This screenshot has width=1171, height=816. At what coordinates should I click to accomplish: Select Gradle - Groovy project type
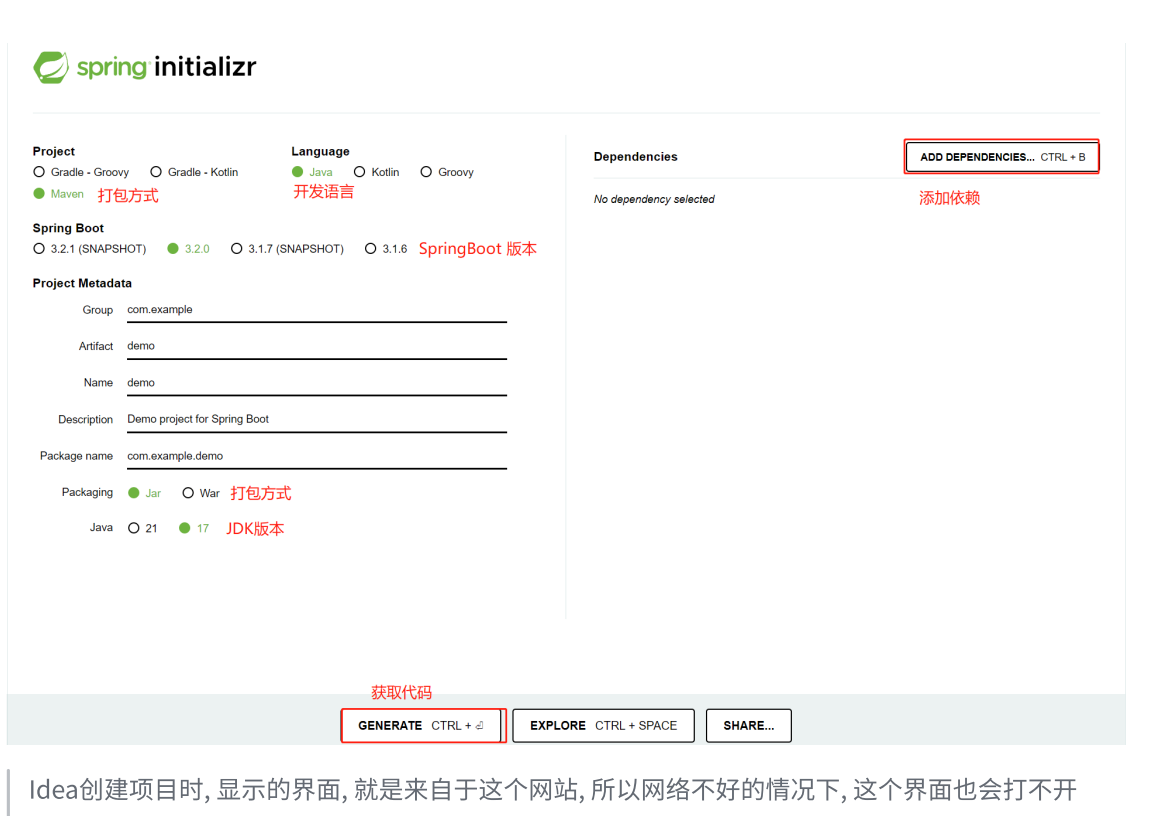point(81,172)
